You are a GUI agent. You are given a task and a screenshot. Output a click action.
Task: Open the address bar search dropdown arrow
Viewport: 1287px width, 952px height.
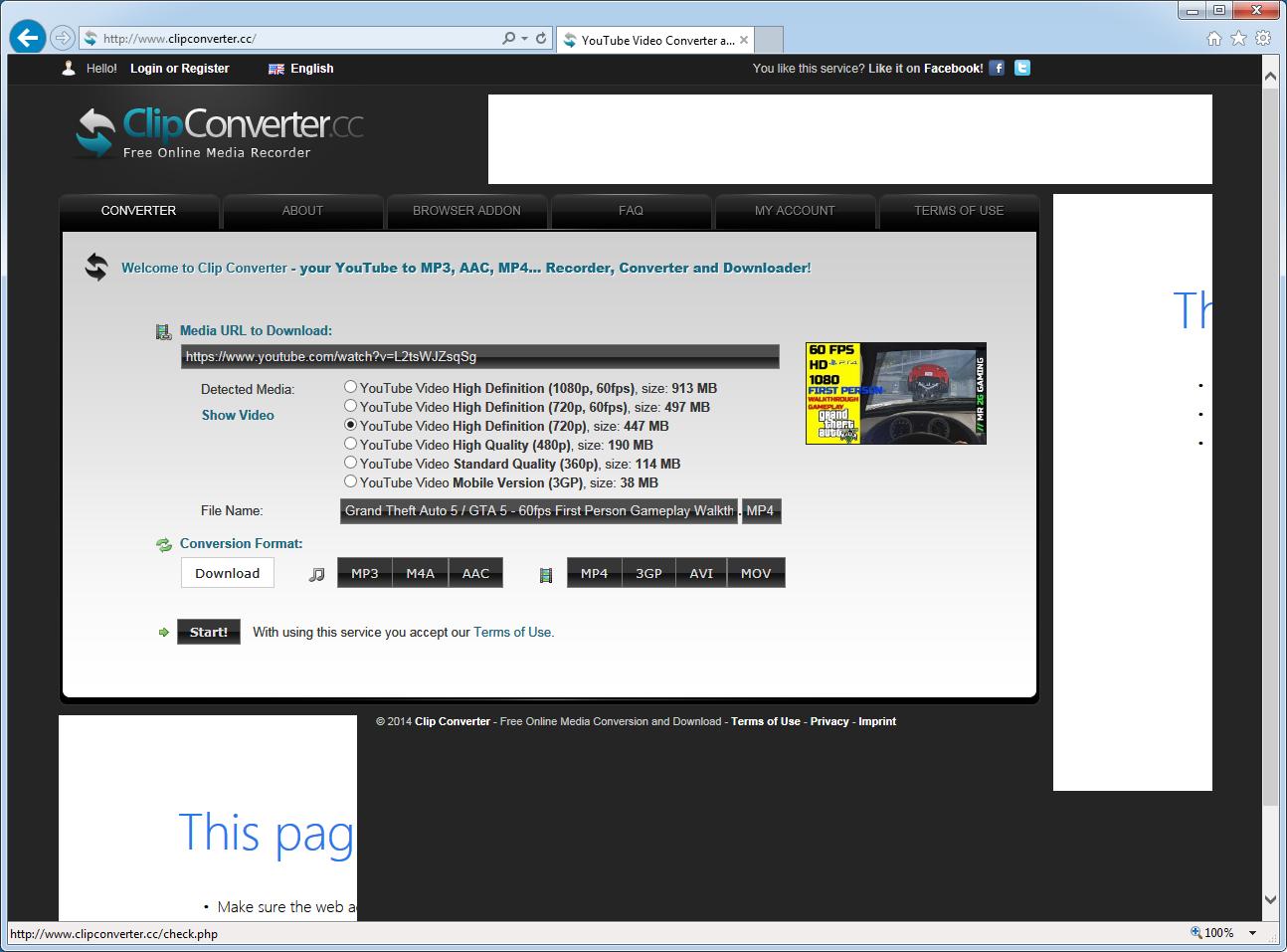click(x=524, y=39)
